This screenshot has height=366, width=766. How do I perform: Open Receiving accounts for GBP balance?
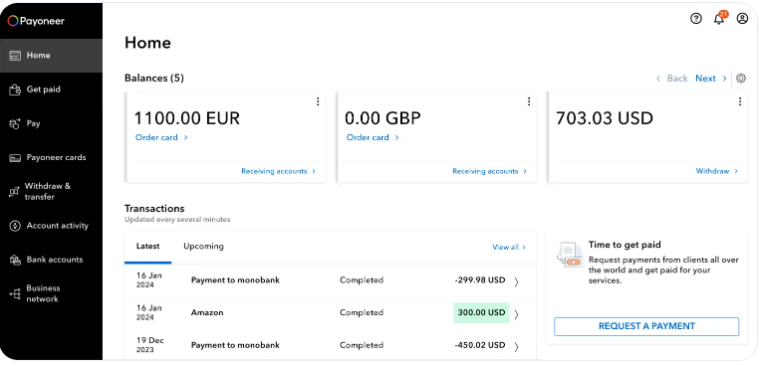[489, 172]
